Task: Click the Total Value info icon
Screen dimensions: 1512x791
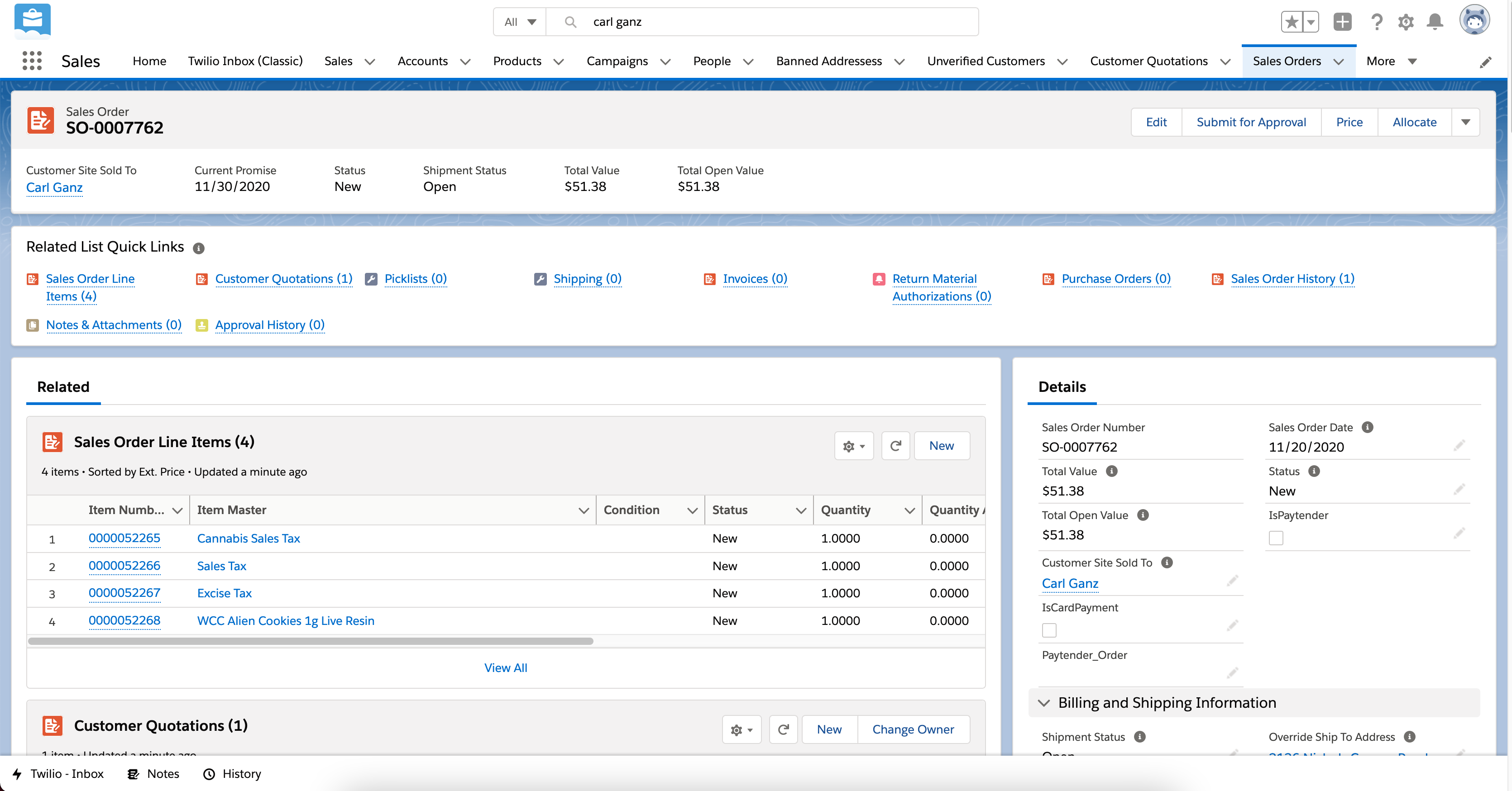Action: (1112, 471)
